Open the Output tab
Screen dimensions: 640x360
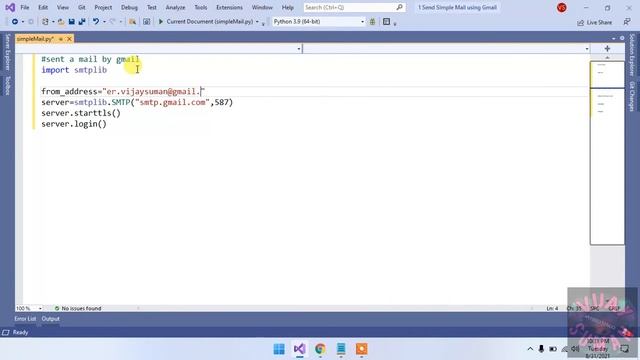click(x=51, y=319)
